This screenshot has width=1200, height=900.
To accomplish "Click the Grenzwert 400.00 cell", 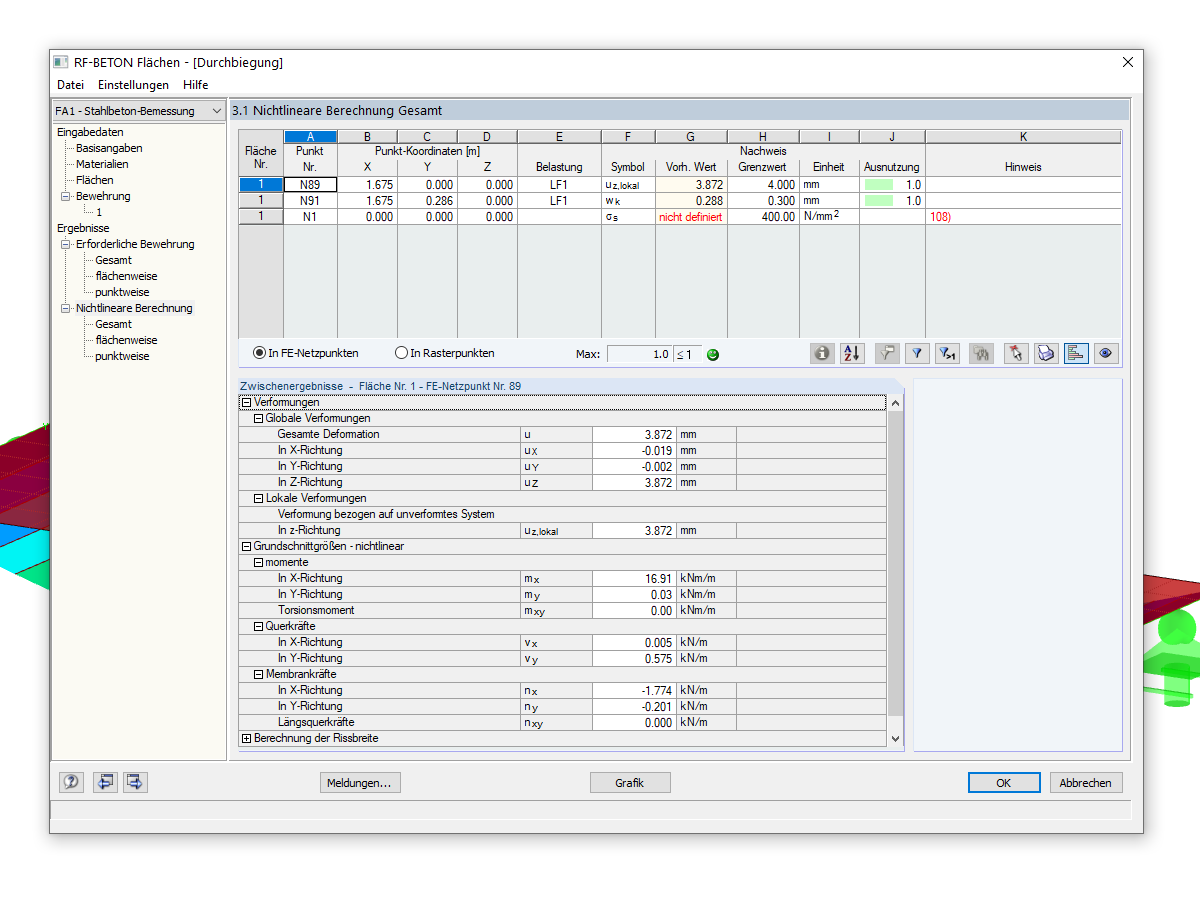I will [x=763, y=217].
